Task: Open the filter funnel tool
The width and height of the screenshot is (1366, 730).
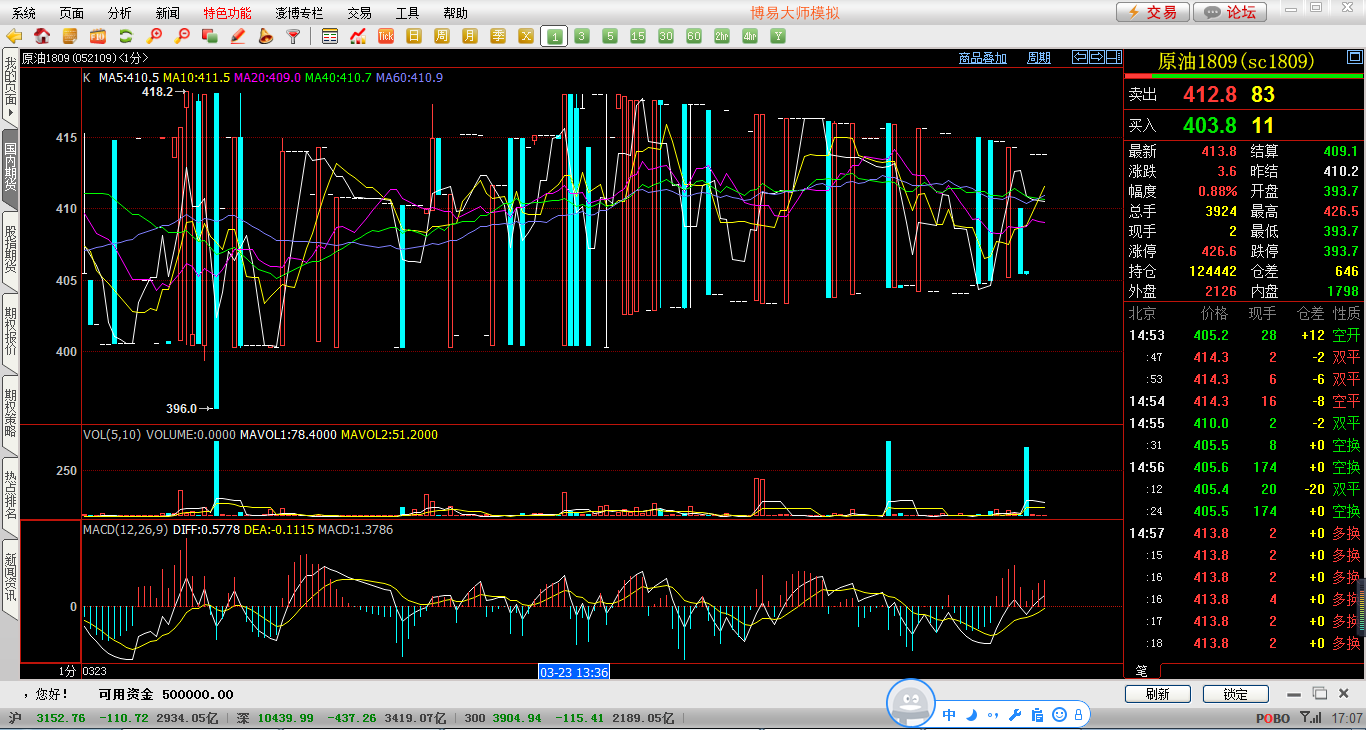Action: click(294, 36)
